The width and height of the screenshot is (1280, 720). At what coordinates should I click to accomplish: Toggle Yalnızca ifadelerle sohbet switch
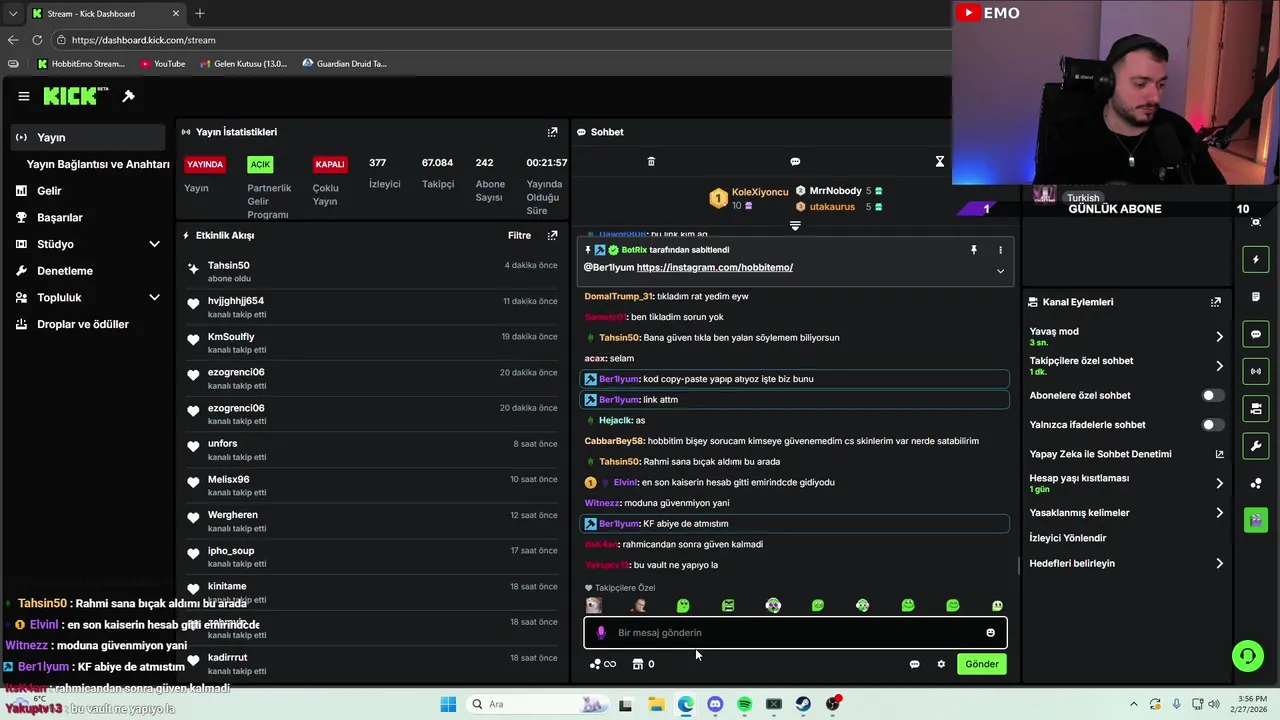pos(1212,424)
